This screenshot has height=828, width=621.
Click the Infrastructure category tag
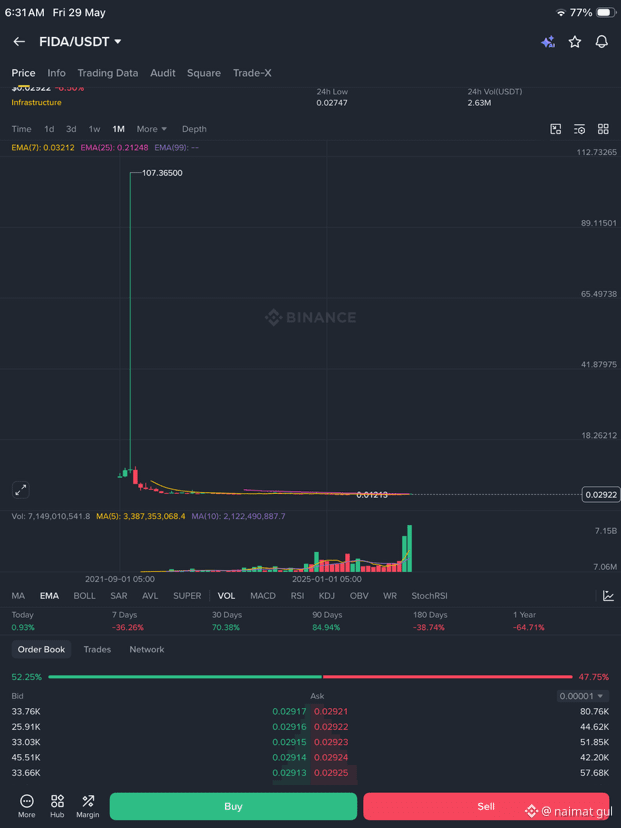point(36,102)
